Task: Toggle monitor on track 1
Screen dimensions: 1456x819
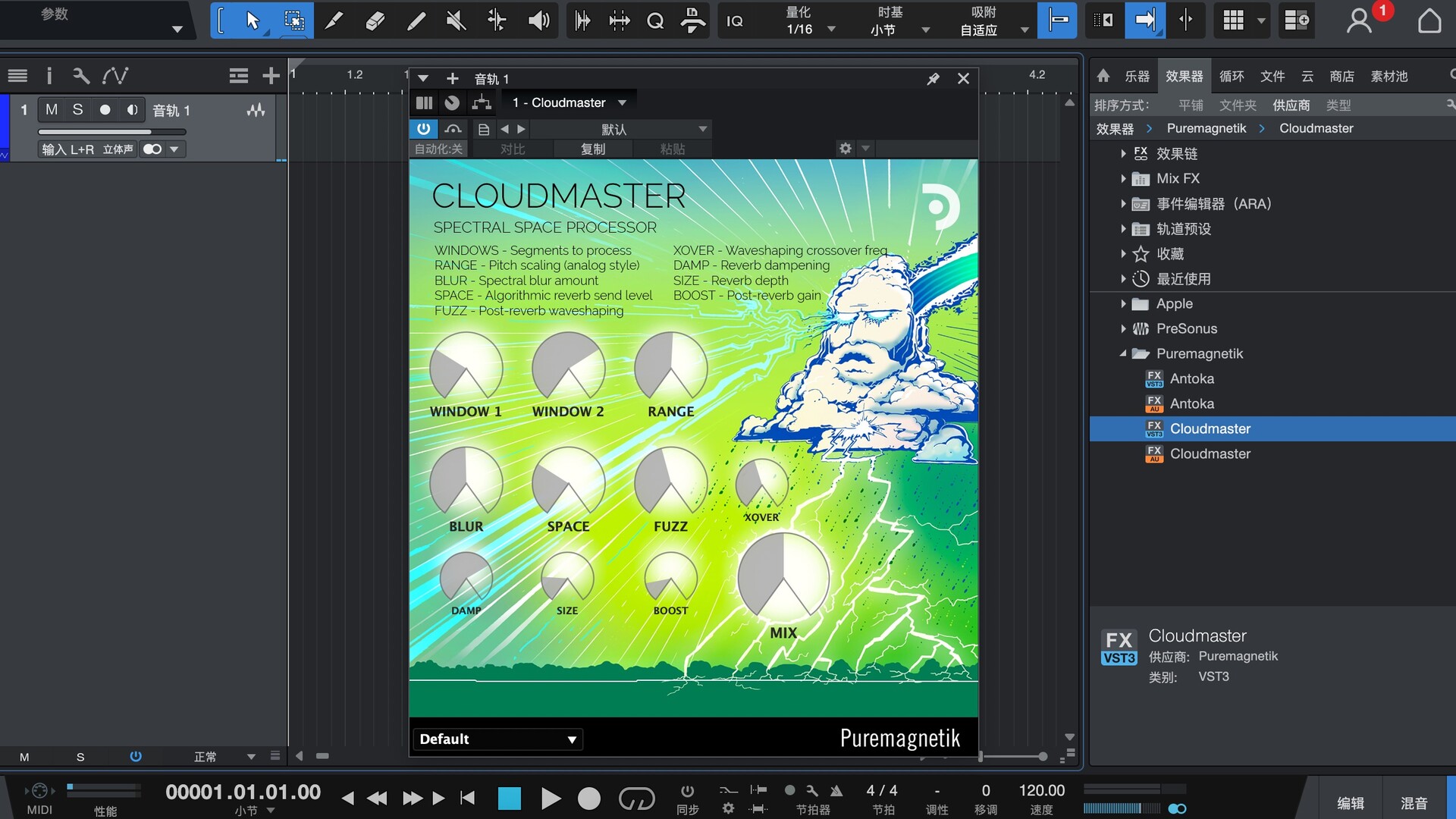Action: [x=132, y=110]
